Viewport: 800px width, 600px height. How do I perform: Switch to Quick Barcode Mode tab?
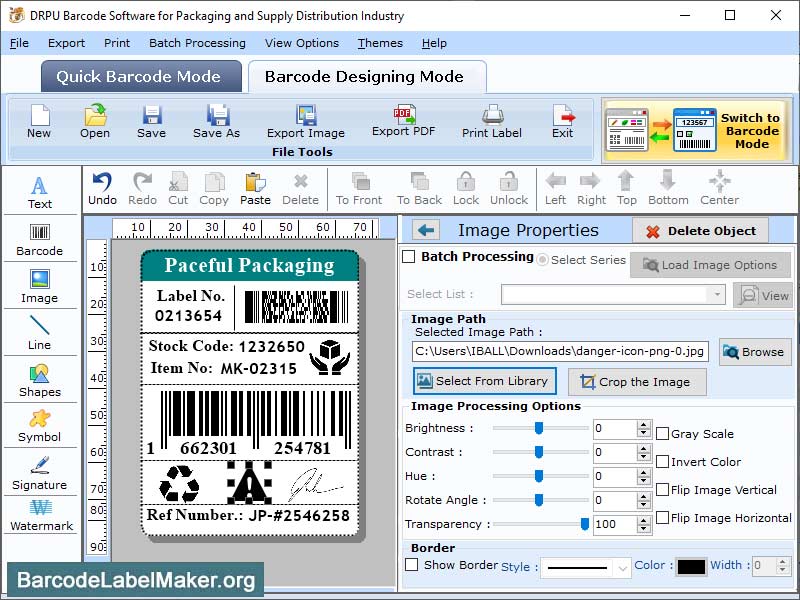tap(140, 77)
